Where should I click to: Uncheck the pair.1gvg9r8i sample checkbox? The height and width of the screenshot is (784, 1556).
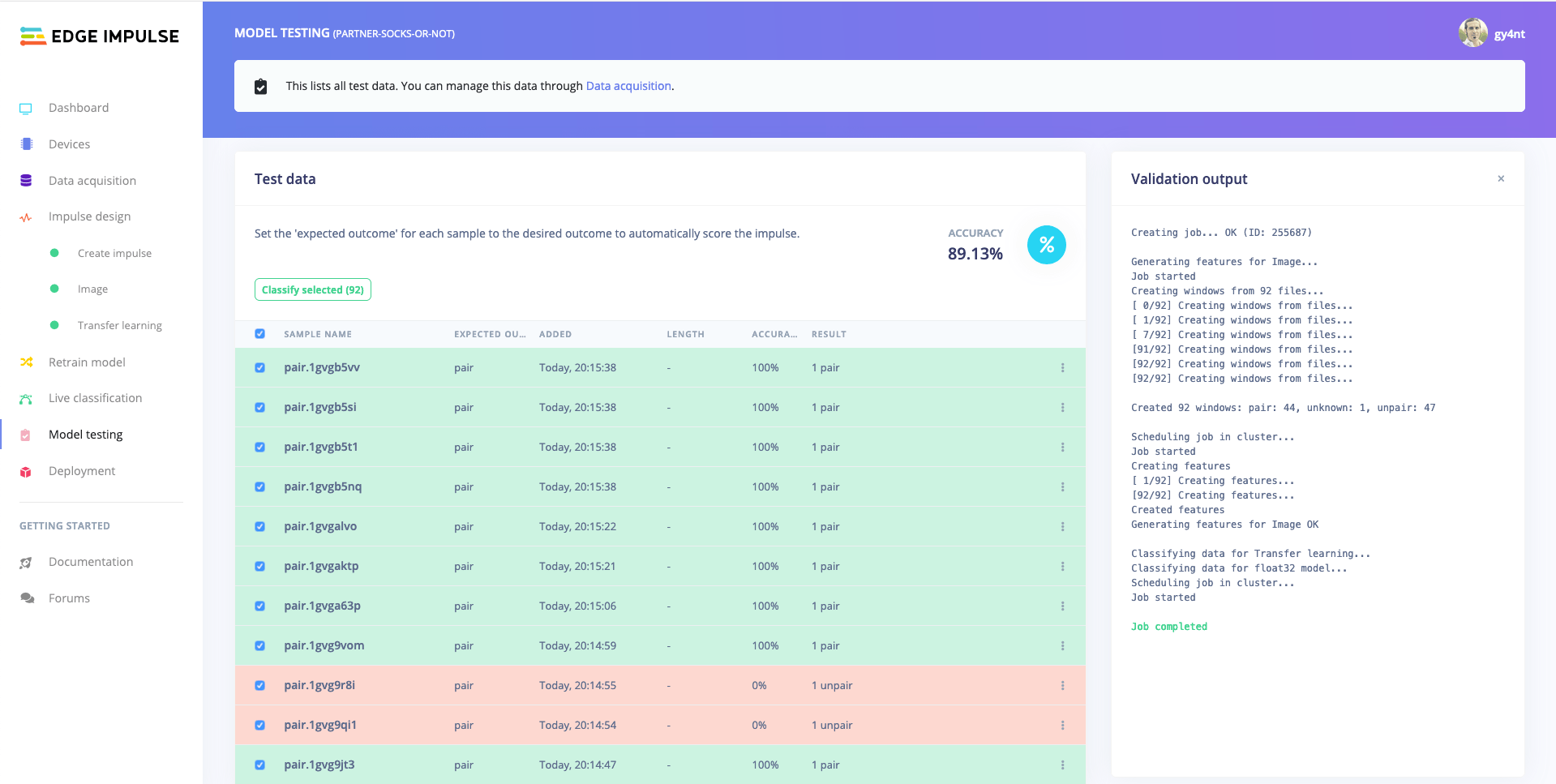point(260,686)
